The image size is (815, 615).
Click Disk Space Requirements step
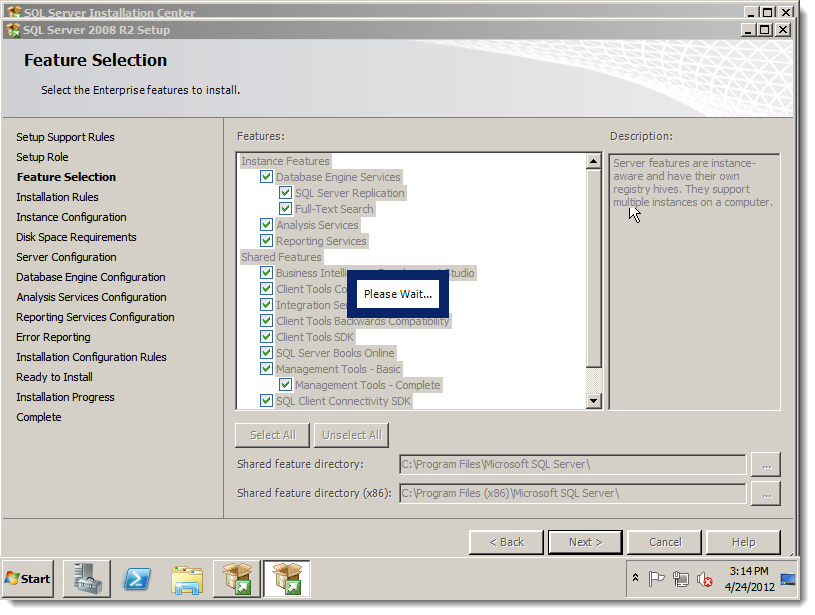[76, 237]
